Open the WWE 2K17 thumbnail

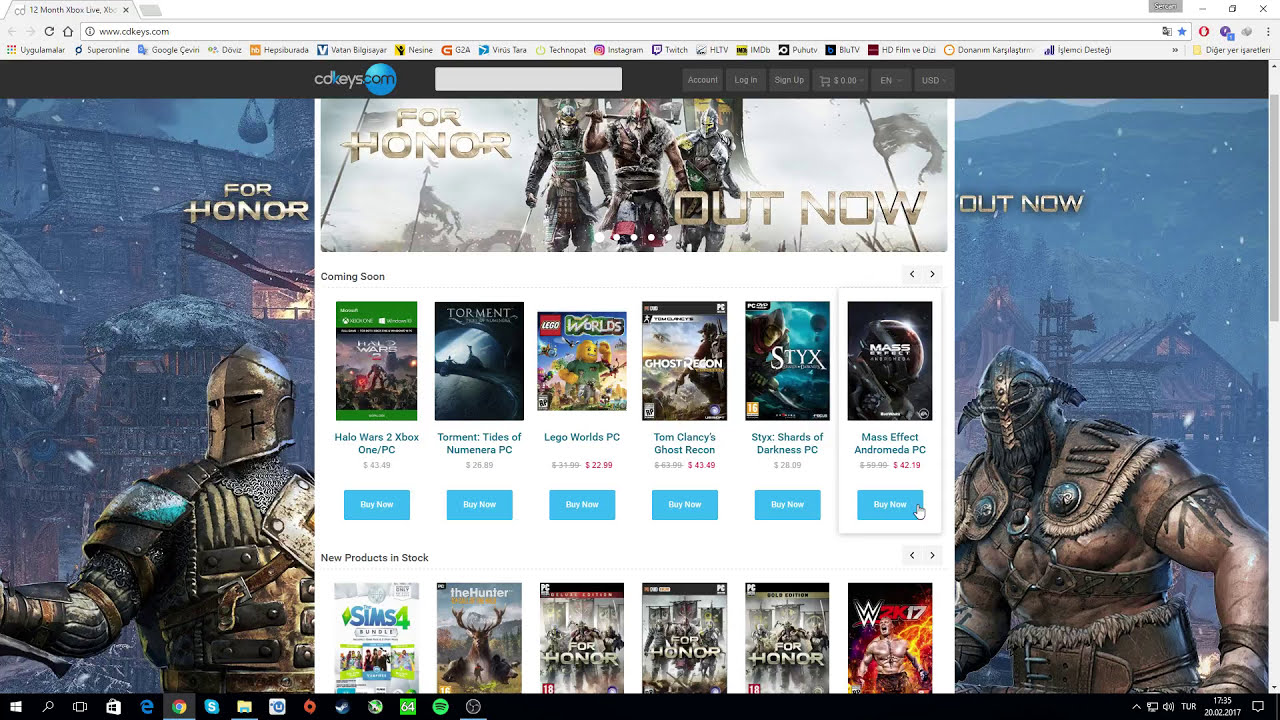890,638
